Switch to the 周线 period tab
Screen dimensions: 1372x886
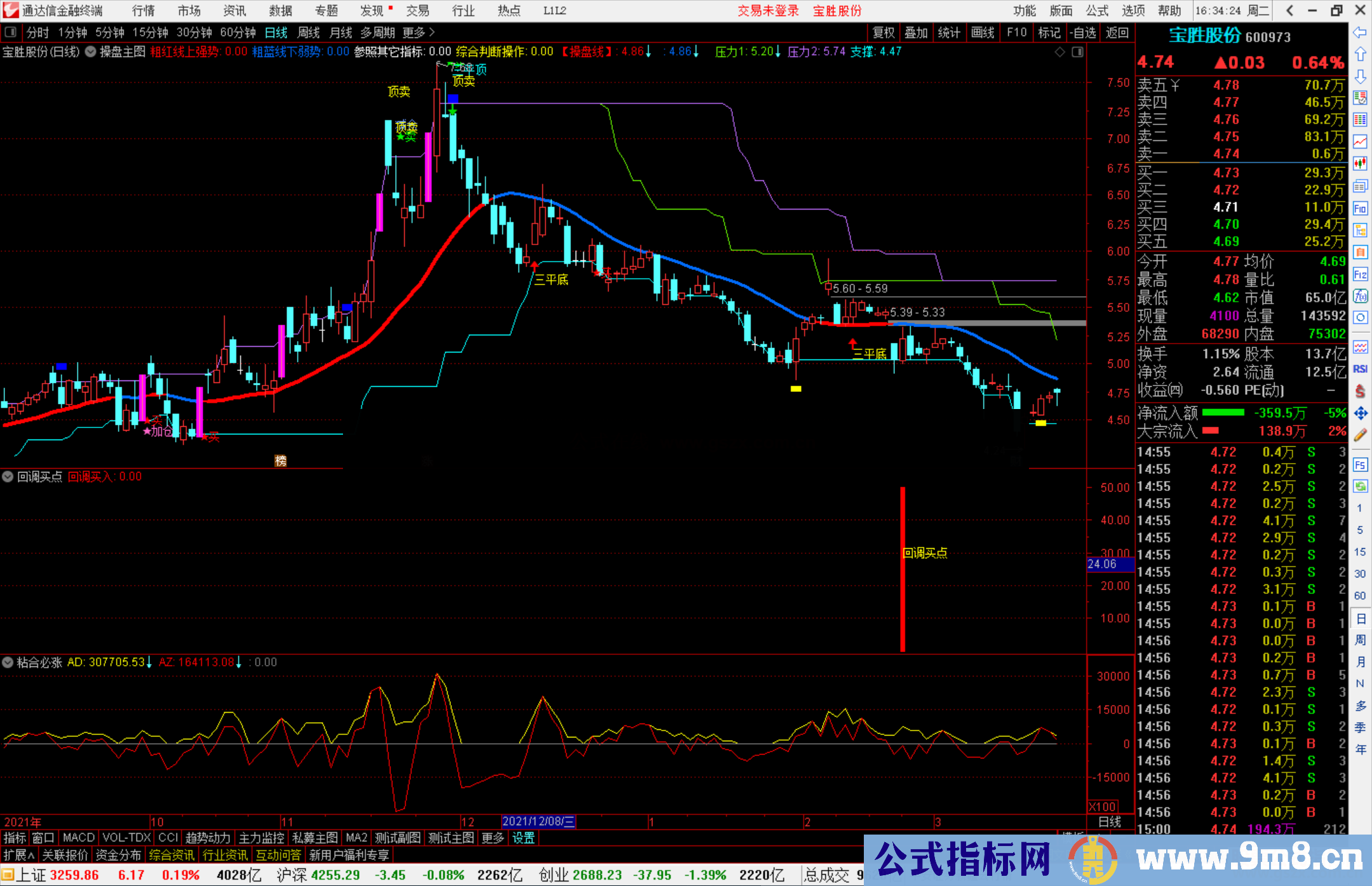tap(309, 32)
